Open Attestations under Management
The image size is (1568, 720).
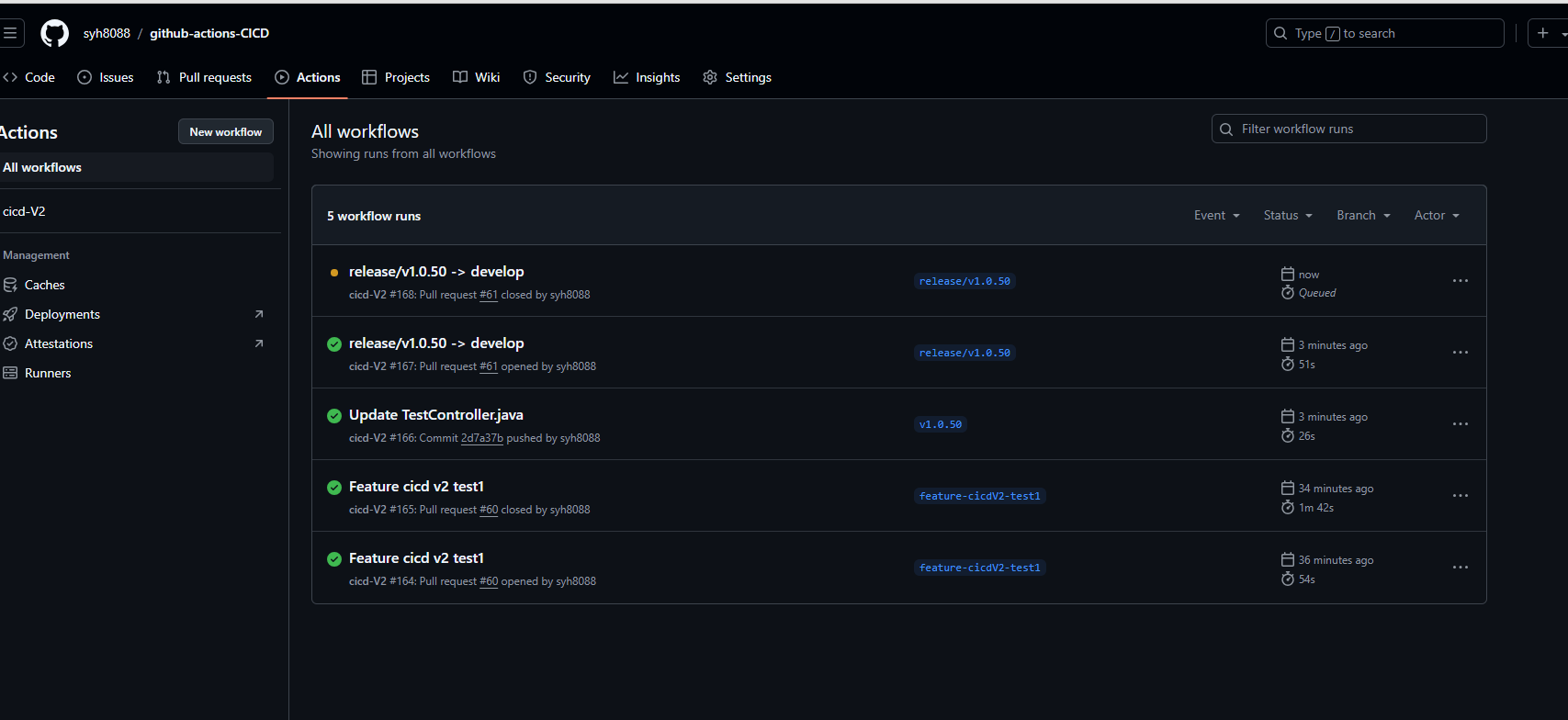coord(137,343)
